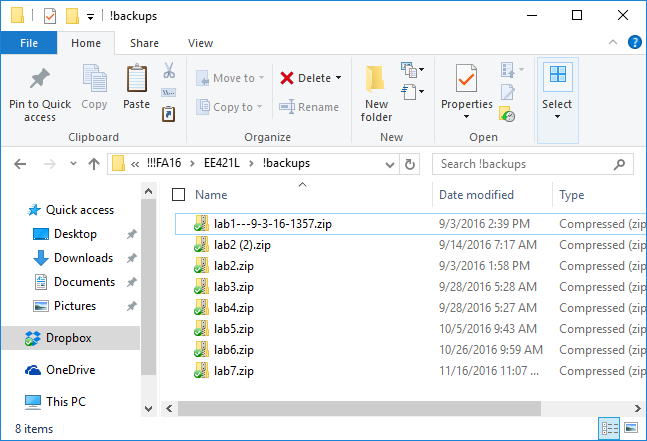Click the Rename button in Organize
The width and height of the screenshot is (647, 441).
309,107
